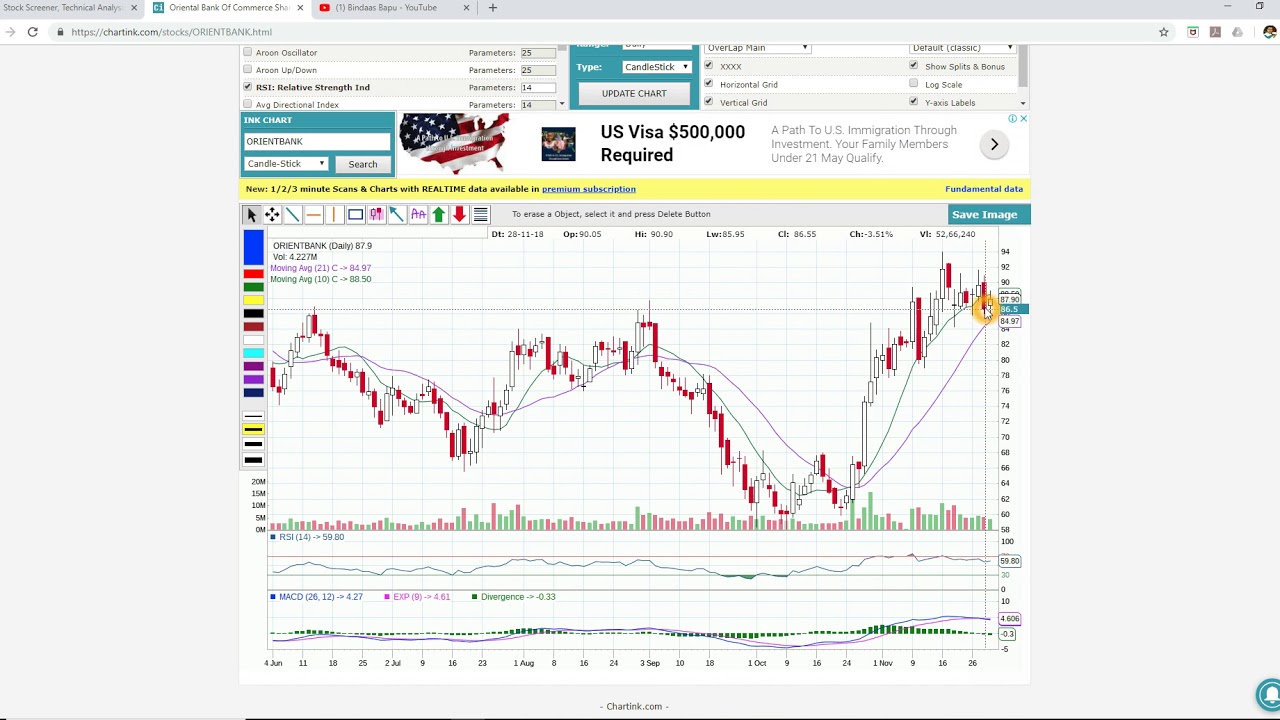Select the parallel lines tool

coord(480,215)
